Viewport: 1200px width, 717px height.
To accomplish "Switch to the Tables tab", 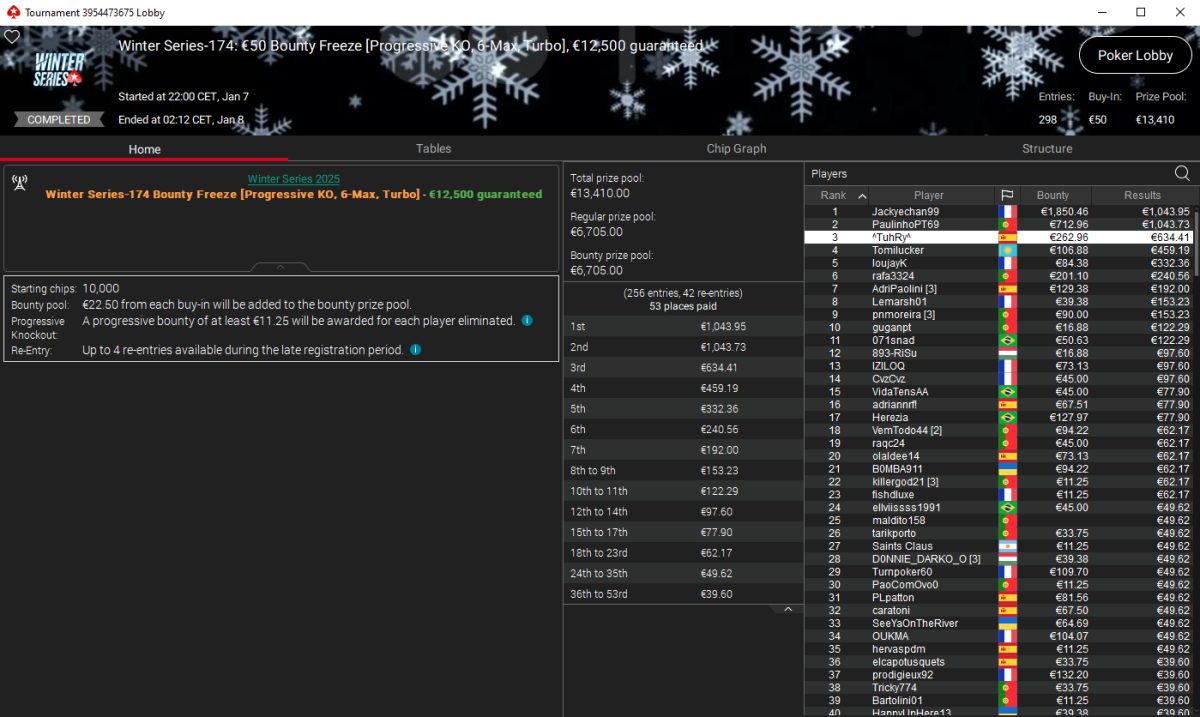I will click(x=433, y=149).
